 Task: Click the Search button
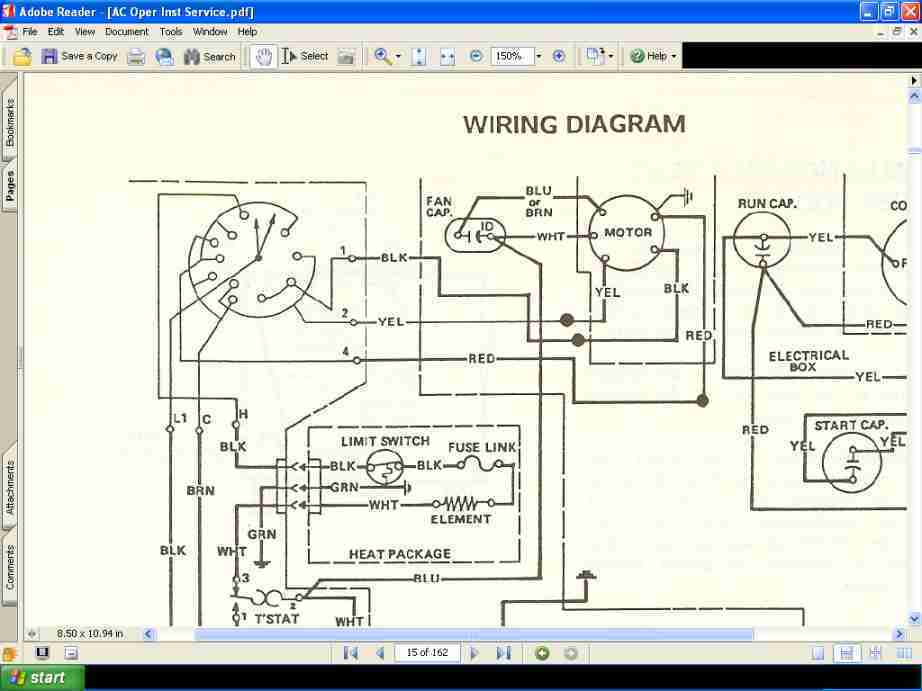click(x=209, y=57)
